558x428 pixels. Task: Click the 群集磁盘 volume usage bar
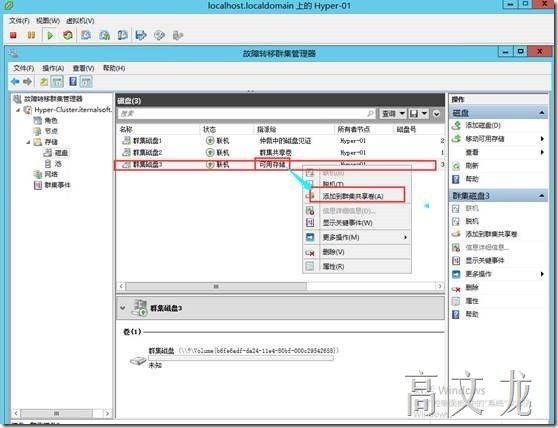tap(241, 358)
